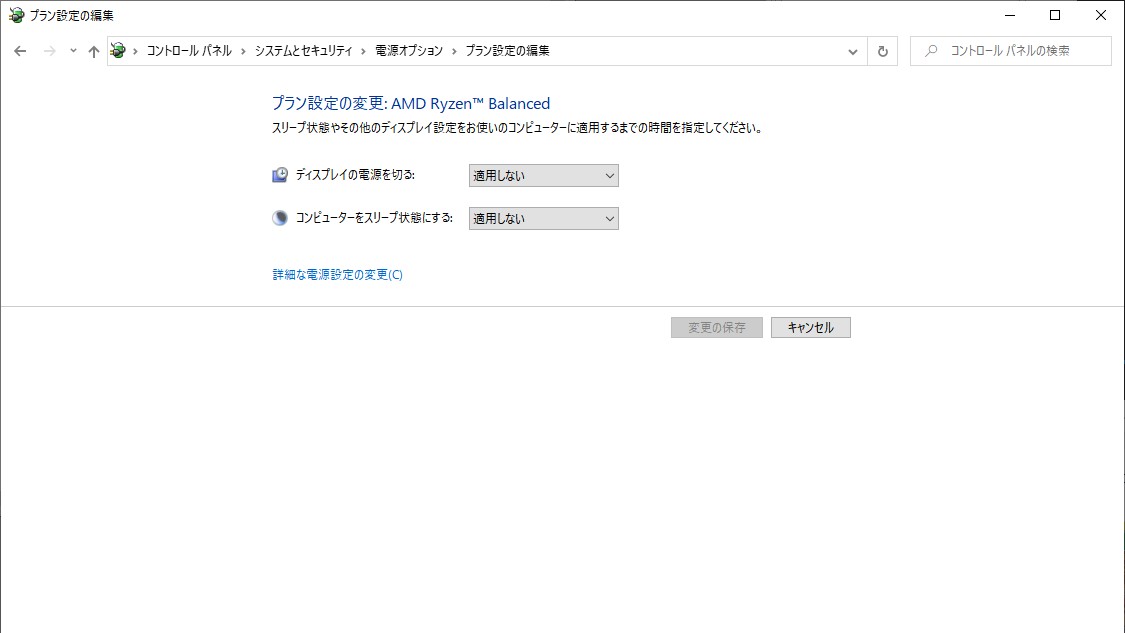
Task: Open 詳細な電源設定の変更 link
Action: (x=336, y=273)
